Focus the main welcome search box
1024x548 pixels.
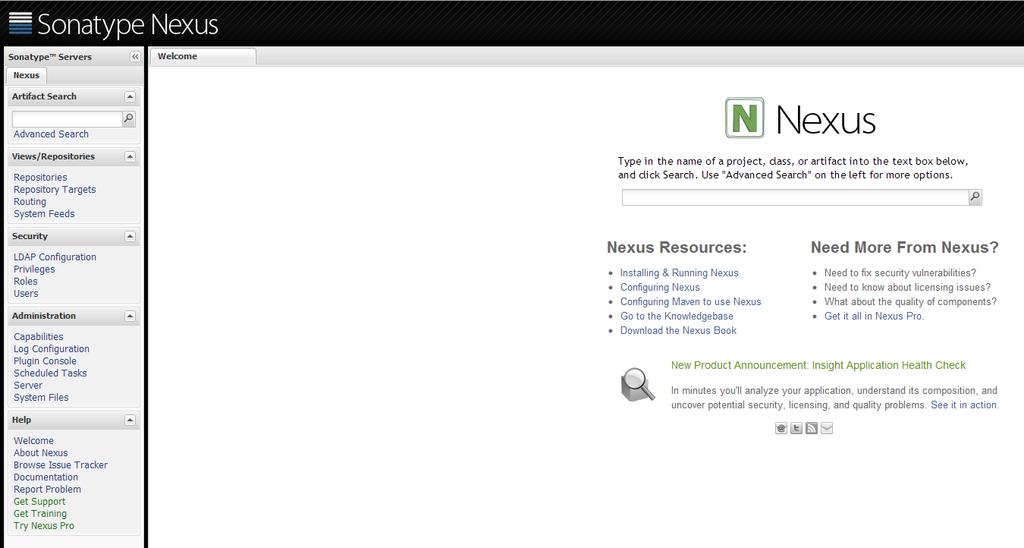pos(795,197)
